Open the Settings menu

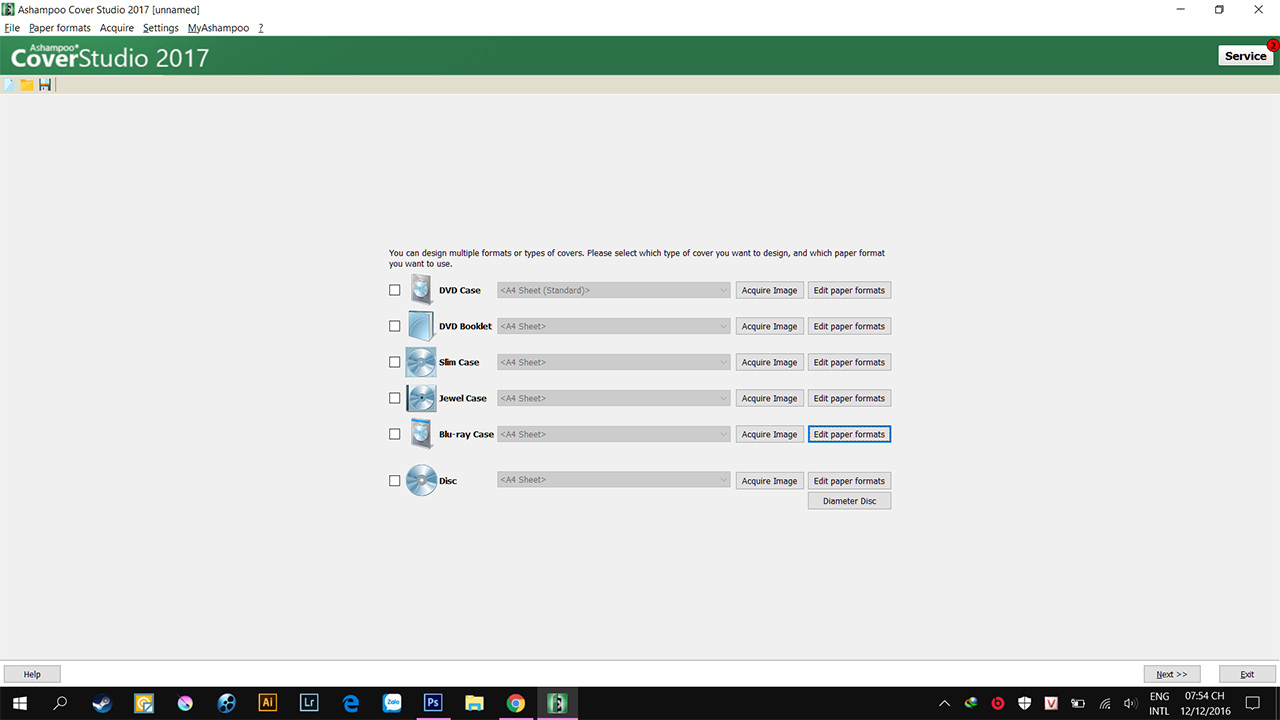pyautogui.click(x=161, y=28)
